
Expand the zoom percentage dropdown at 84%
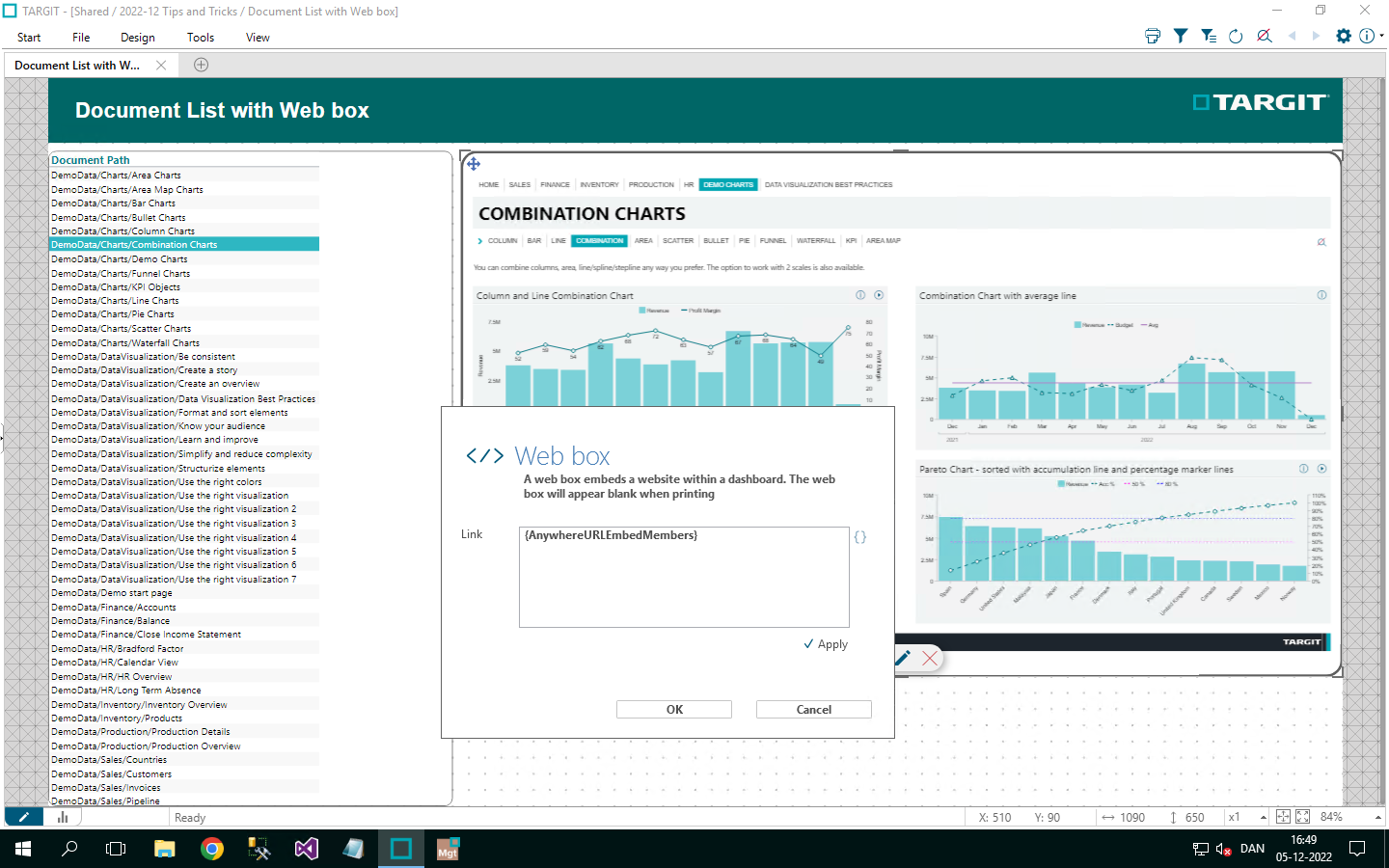(1378, 817)
